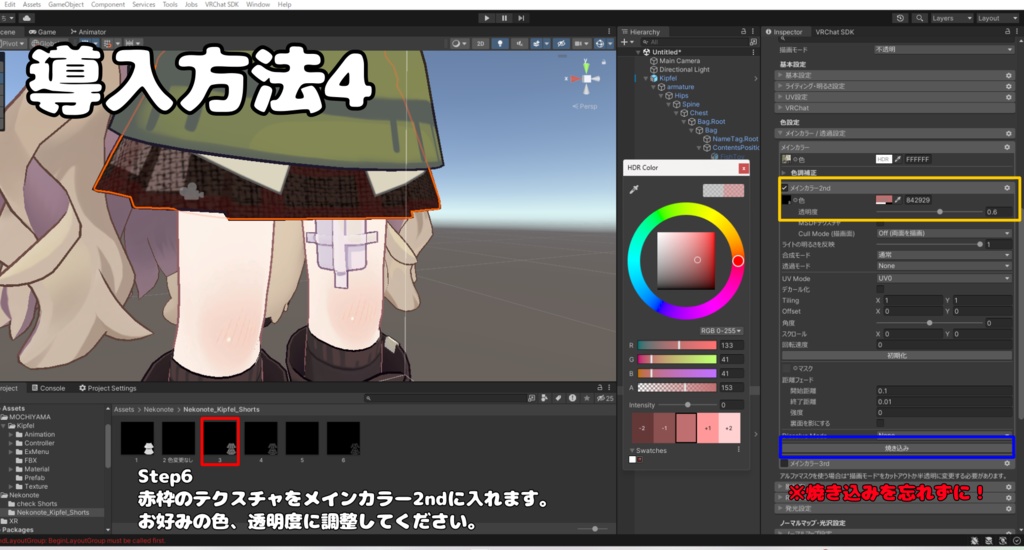Image resolution: width=1024 pixels, height=550 pixels.
Task: Enable the メインカラー3rd checkbox
Action: click(784, 463)
